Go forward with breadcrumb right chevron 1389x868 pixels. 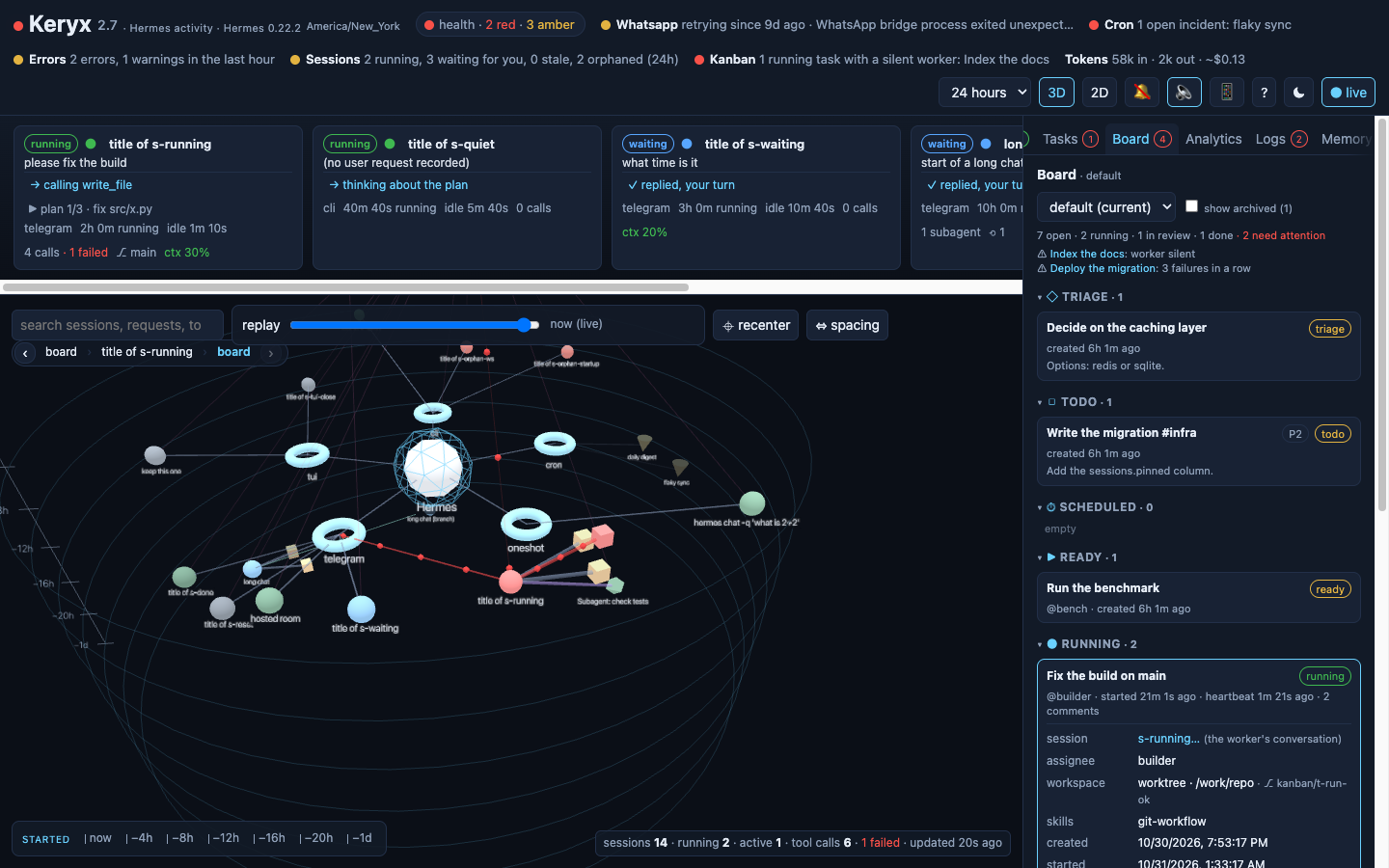point(271,353)
